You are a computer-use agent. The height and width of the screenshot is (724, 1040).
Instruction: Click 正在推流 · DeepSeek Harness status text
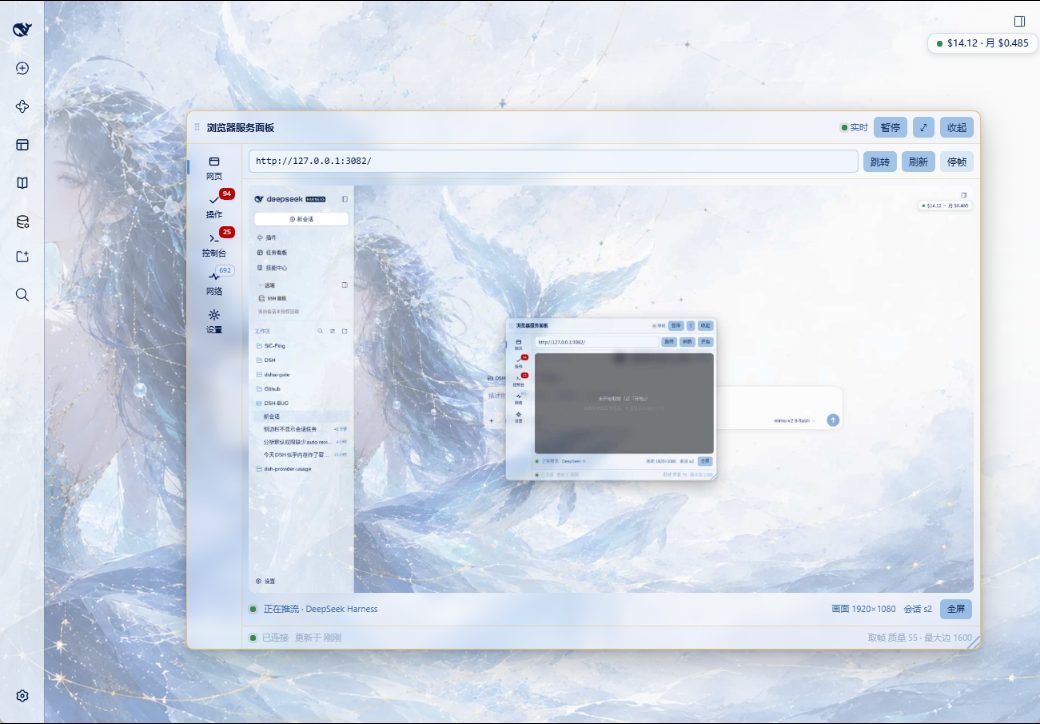point(320,609)
